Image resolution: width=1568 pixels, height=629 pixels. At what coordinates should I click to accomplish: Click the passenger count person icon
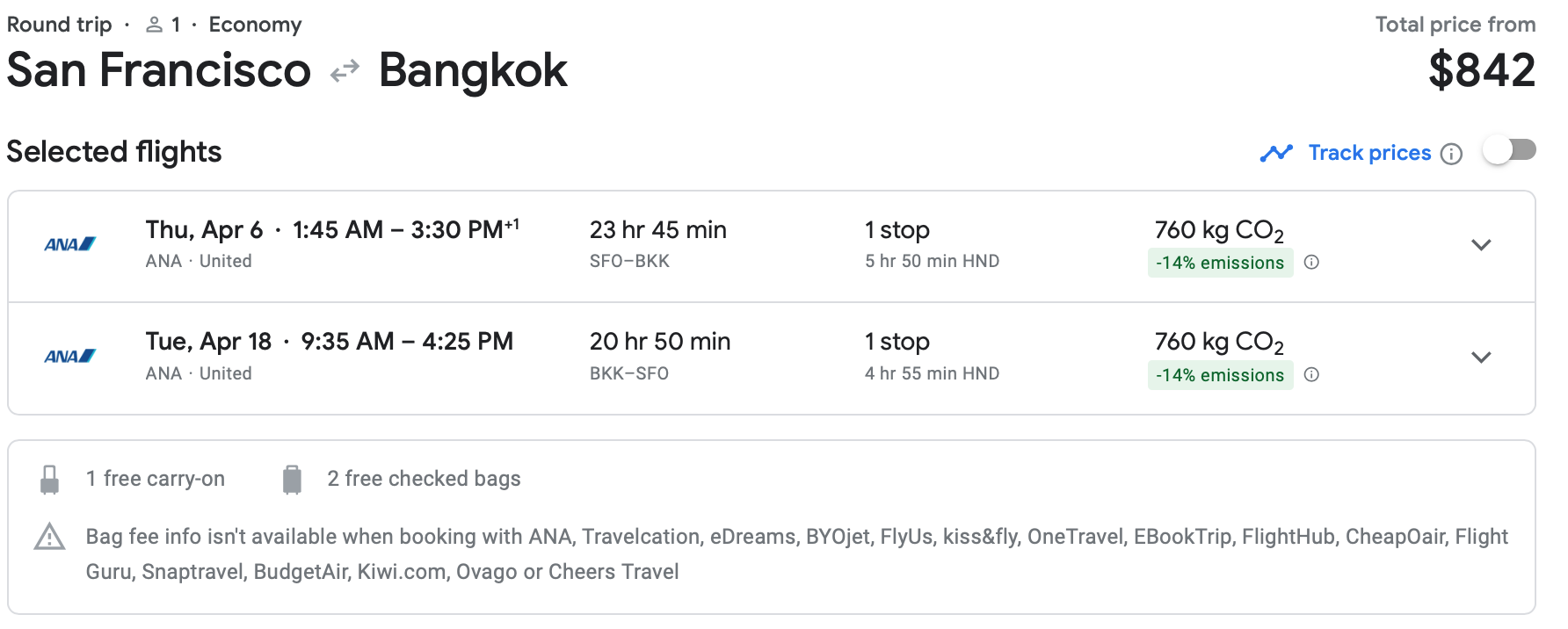point(154,25)
